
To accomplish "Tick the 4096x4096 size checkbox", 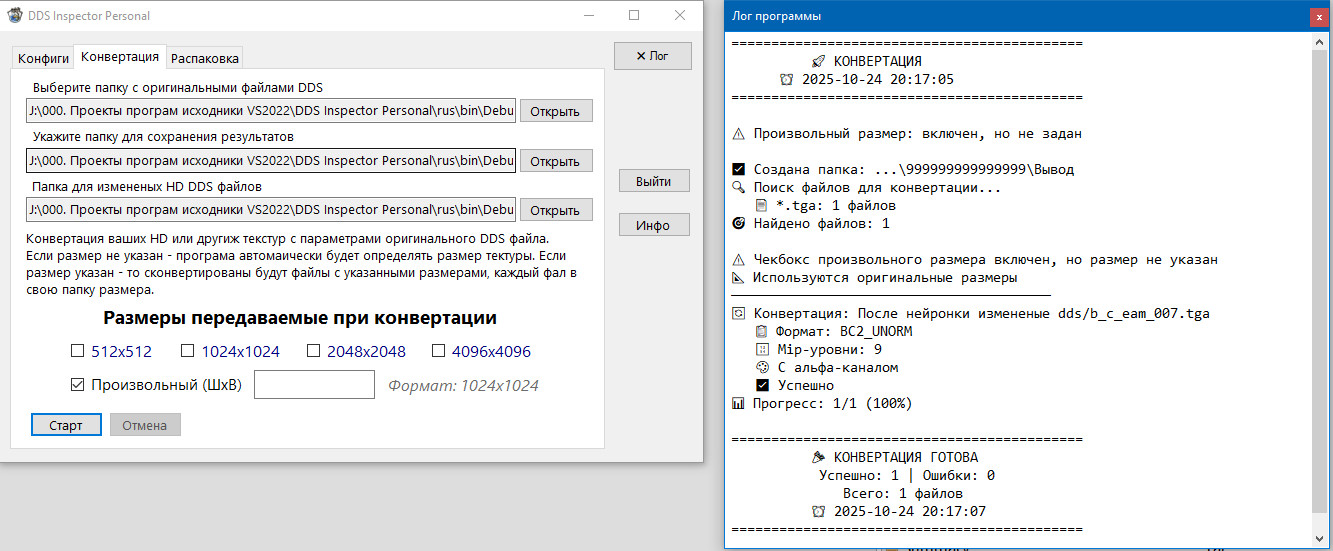I will pos(438,351).
